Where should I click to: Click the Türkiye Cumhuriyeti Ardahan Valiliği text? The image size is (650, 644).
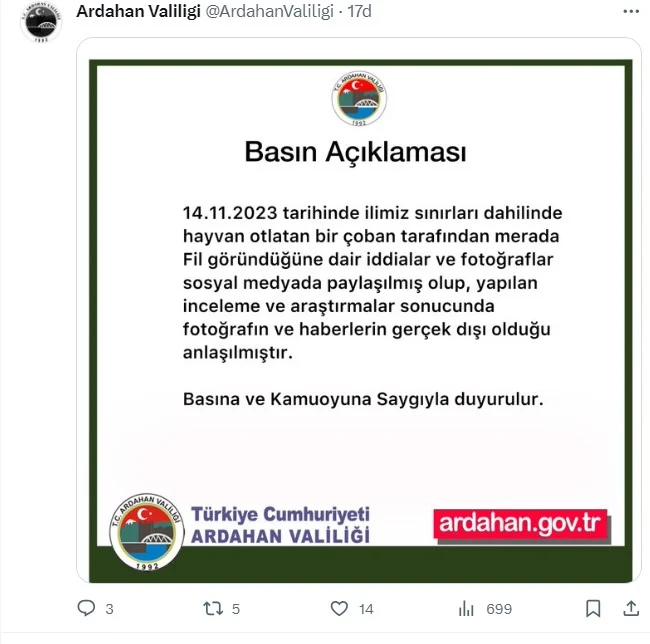click(x=280, y=525)
